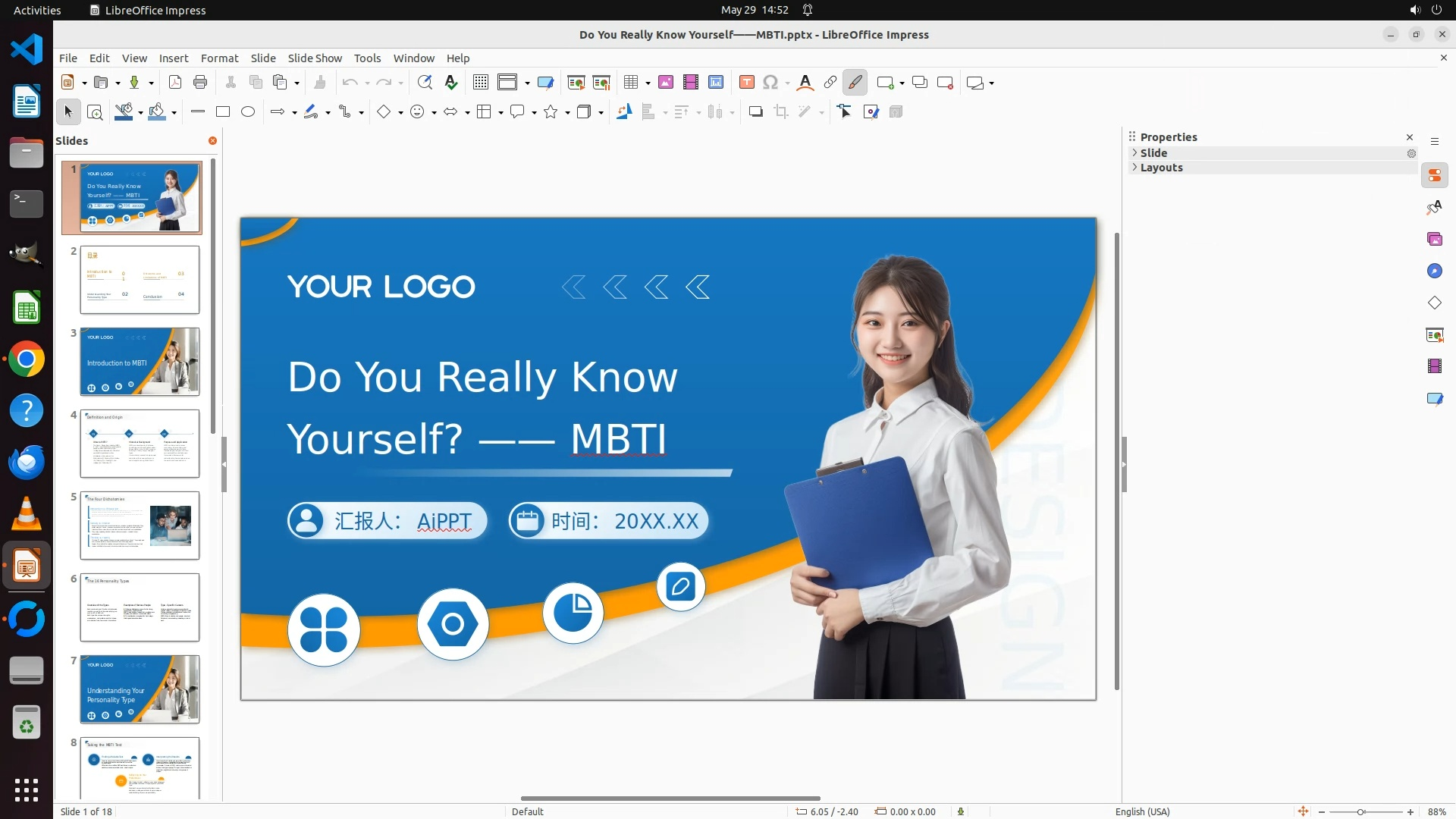Select the Rectangle shape tool
Screen dimensions: 1456x819
point(223,112)
